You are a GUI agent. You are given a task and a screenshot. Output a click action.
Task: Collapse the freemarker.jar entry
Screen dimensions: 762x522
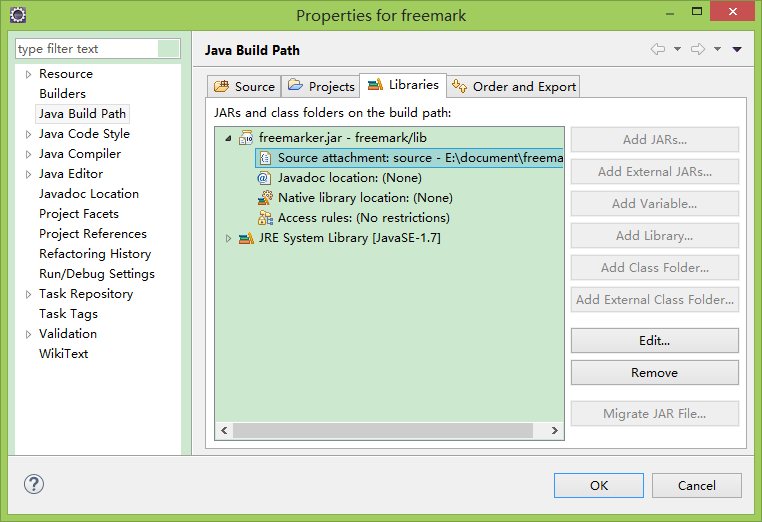[228, 139]
